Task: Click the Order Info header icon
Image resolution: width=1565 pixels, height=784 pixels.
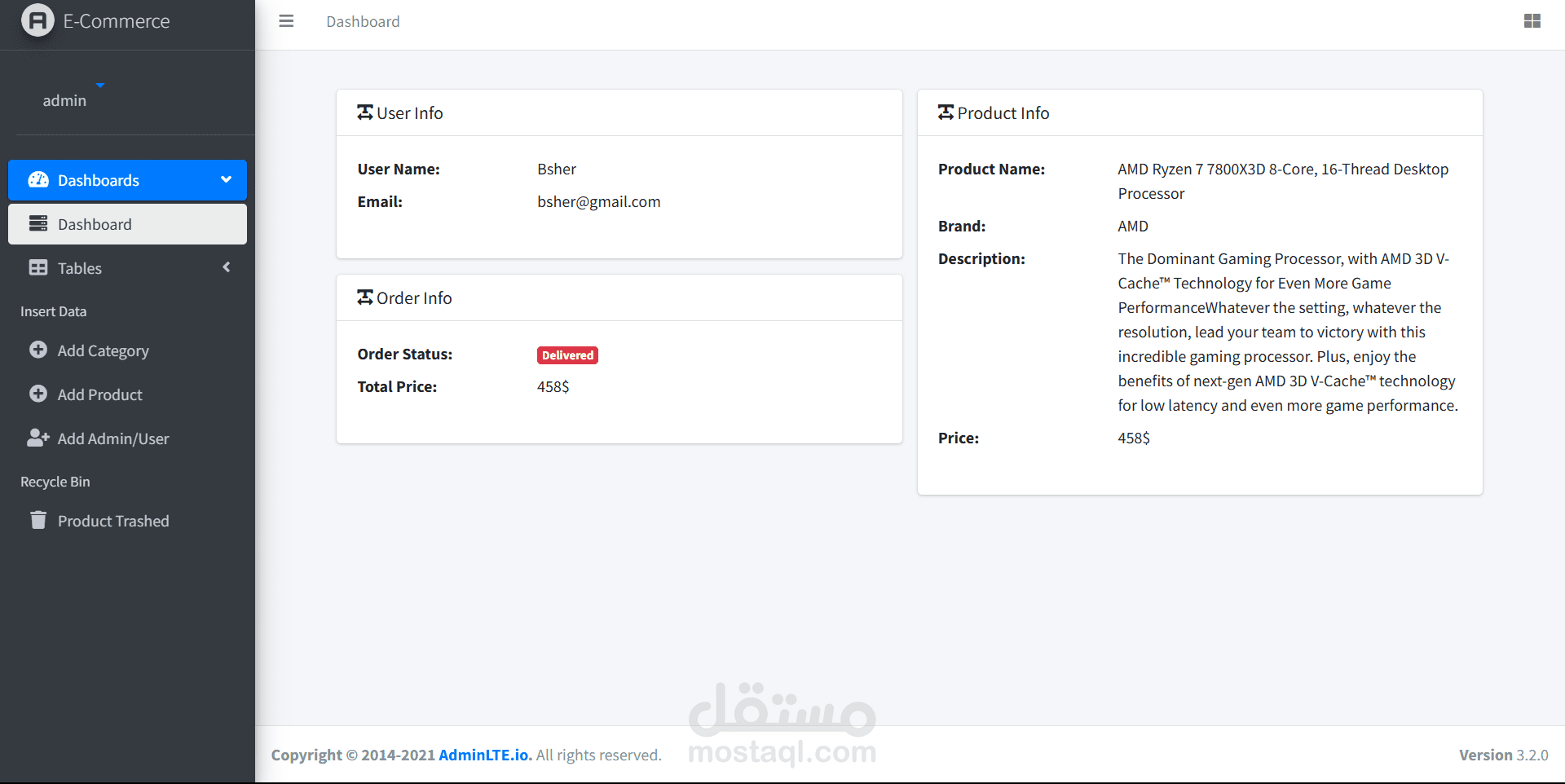Action: pyautogui.click(x=365, y=297)
